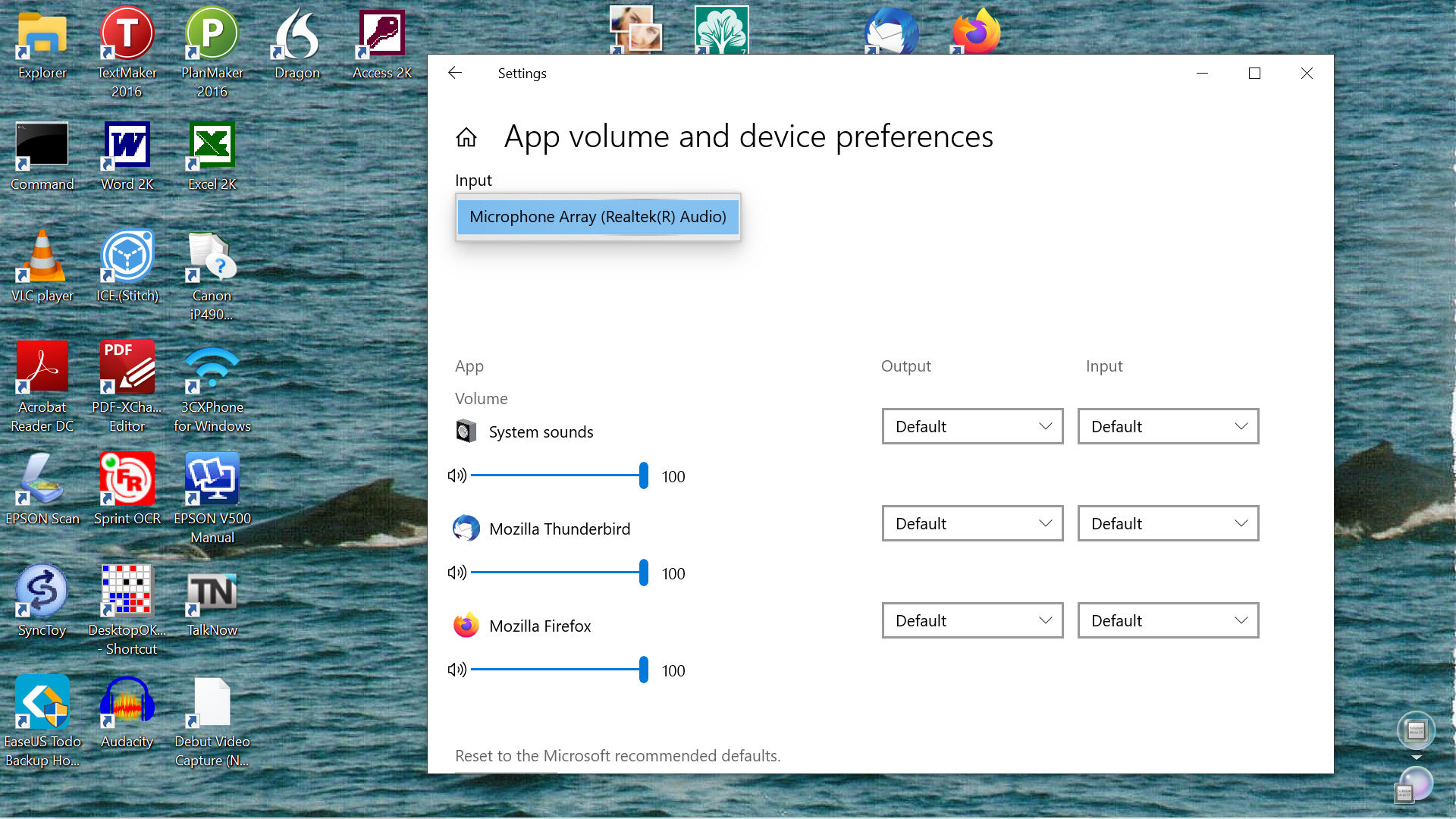Select the VLC player icon

[x=42, y=267]
